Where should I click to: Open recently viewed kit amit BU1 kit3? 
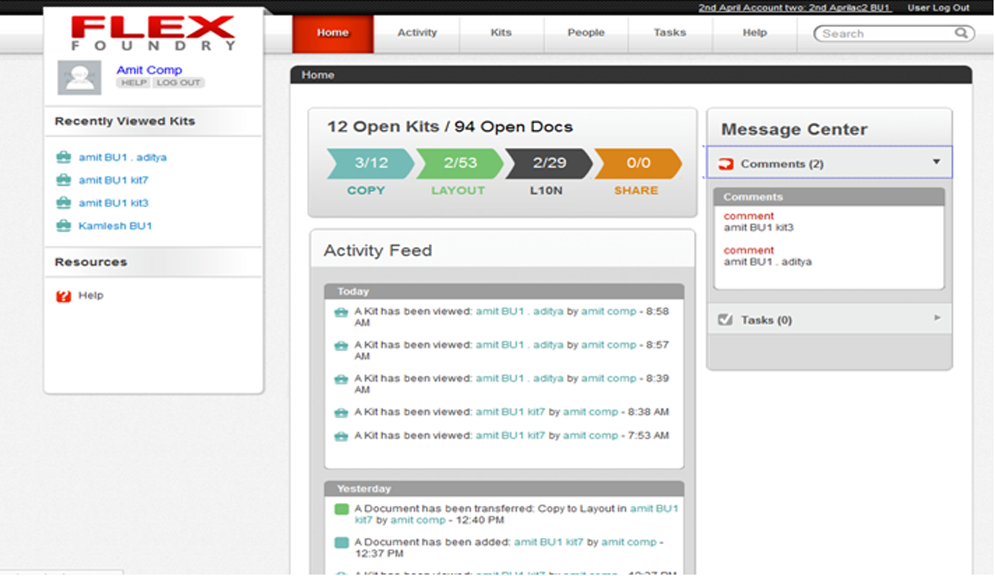coord(113,203)
